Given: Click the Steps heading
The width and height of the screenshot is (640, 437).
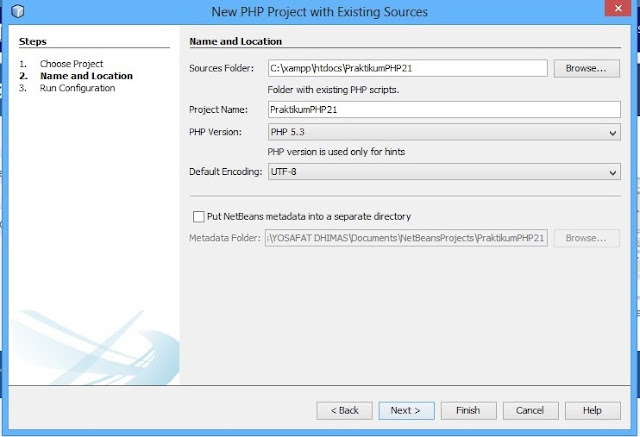Looking at the screenshot, I should 33,41.
